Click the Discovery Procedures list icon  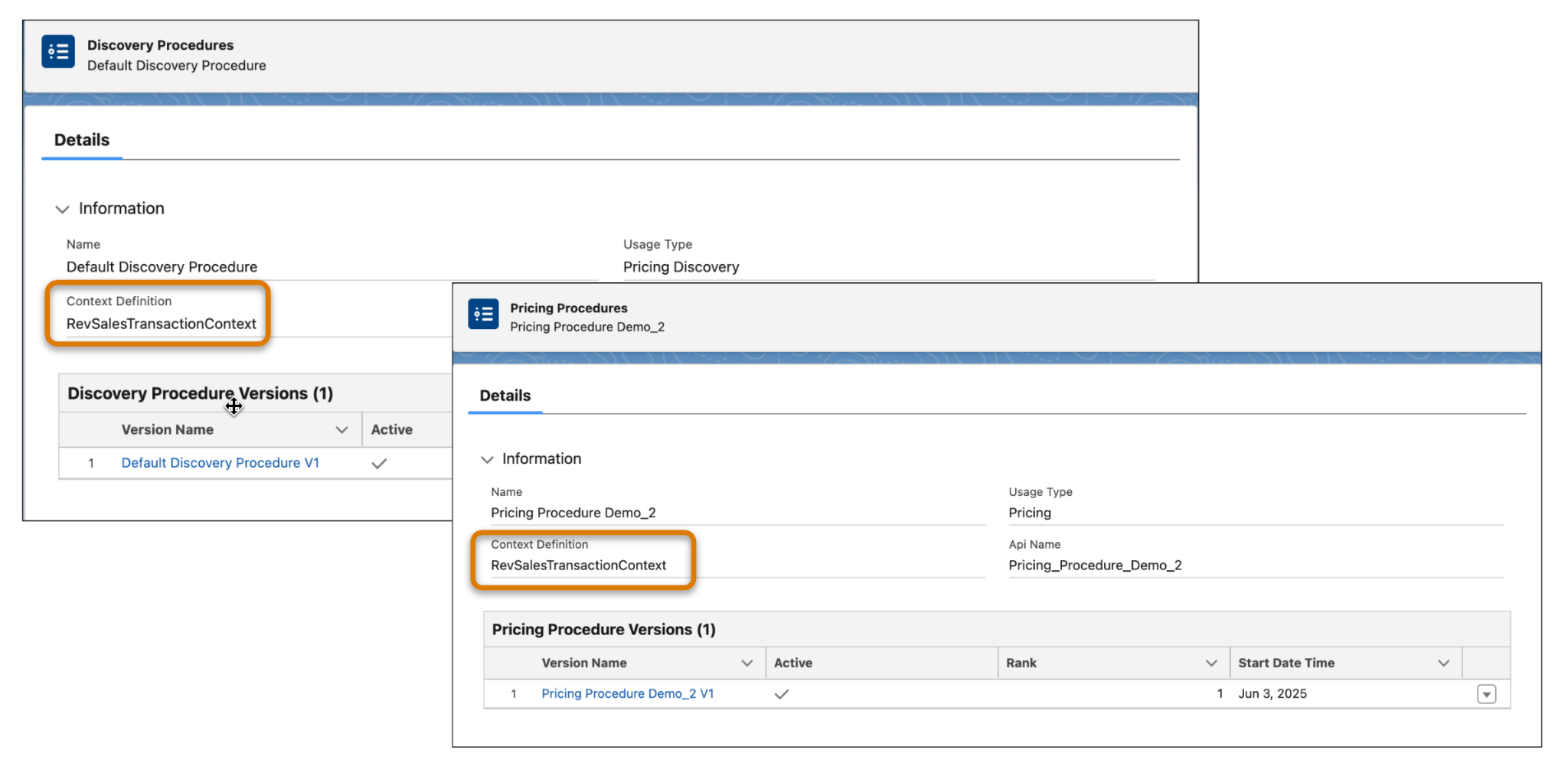(x=58, y=52)
